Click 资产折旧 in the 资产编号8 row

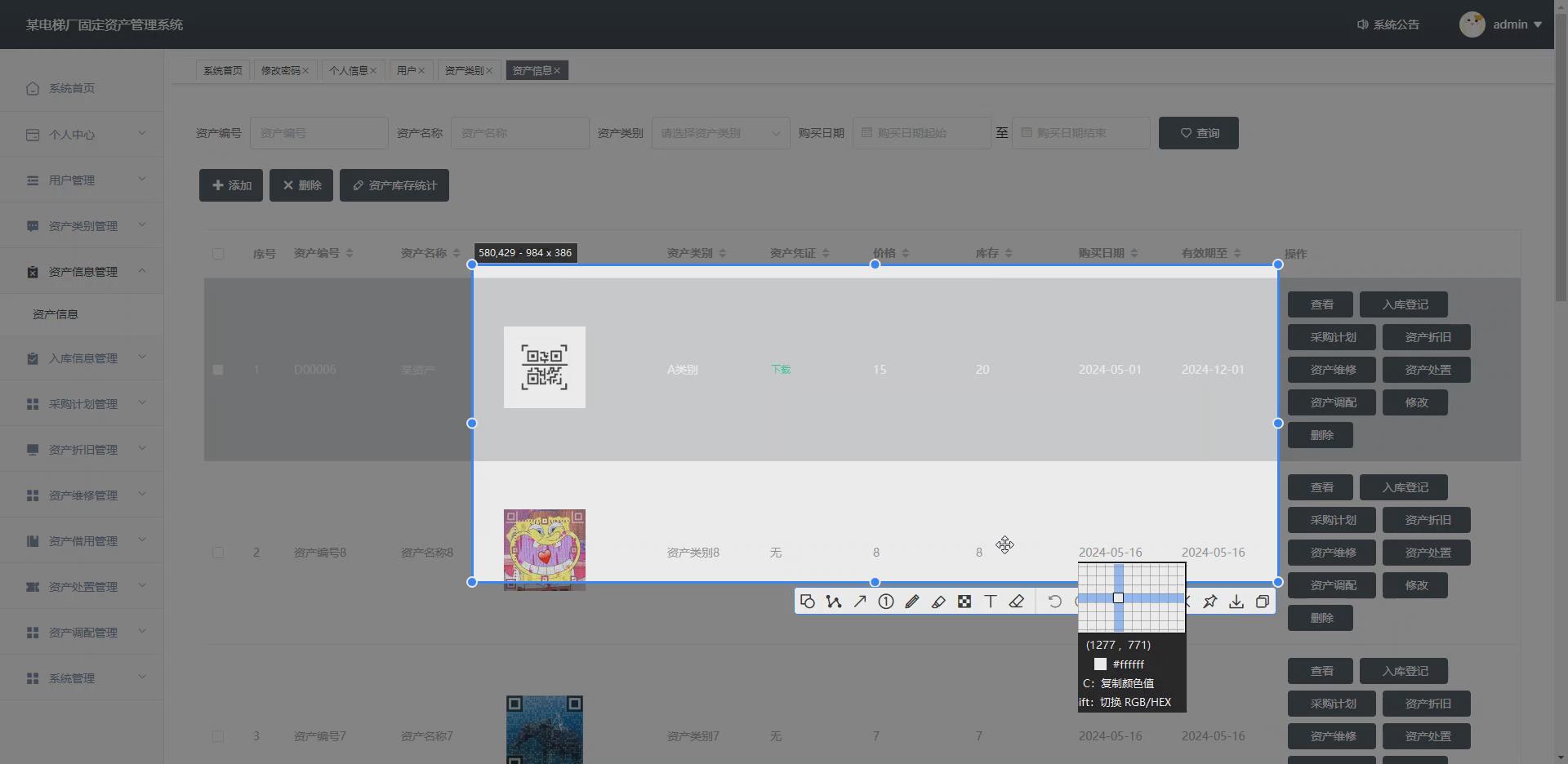click(x=1427, y=520)
